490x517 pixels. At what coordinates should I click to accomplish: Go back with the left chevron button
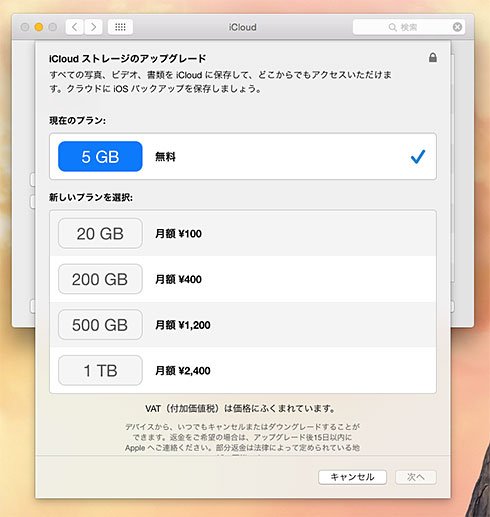[75, 27]
